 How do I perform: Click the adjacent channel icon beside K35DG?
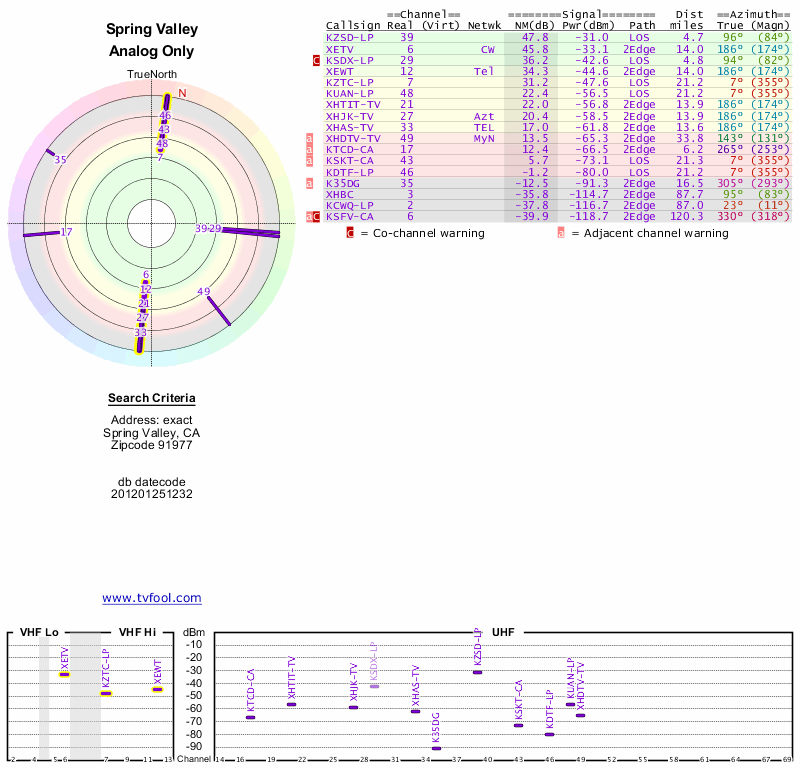(x=309, y=183)
